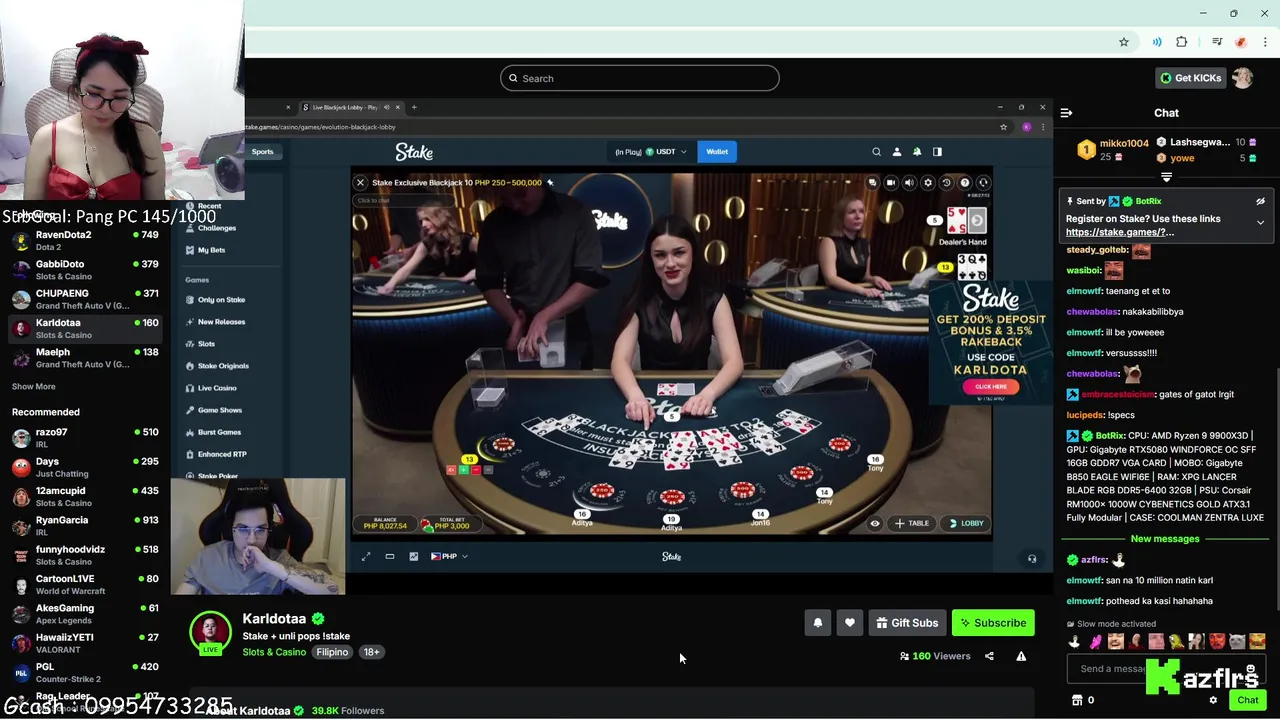Click the Gift Subs button
The image size is (1280, 720).
[x=907, y=623]
